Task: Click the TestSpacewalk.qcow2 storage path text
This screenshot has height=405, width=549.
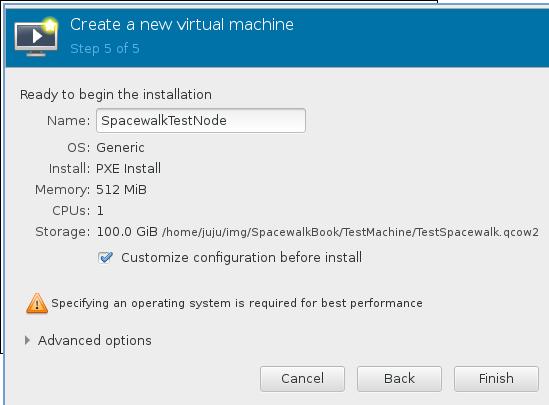Action: point(350,232)
